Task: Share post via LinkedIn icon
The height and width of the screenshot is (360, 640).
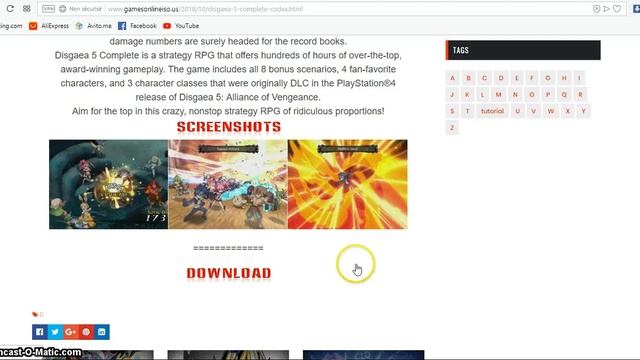Action: click(x=102, y=332)
